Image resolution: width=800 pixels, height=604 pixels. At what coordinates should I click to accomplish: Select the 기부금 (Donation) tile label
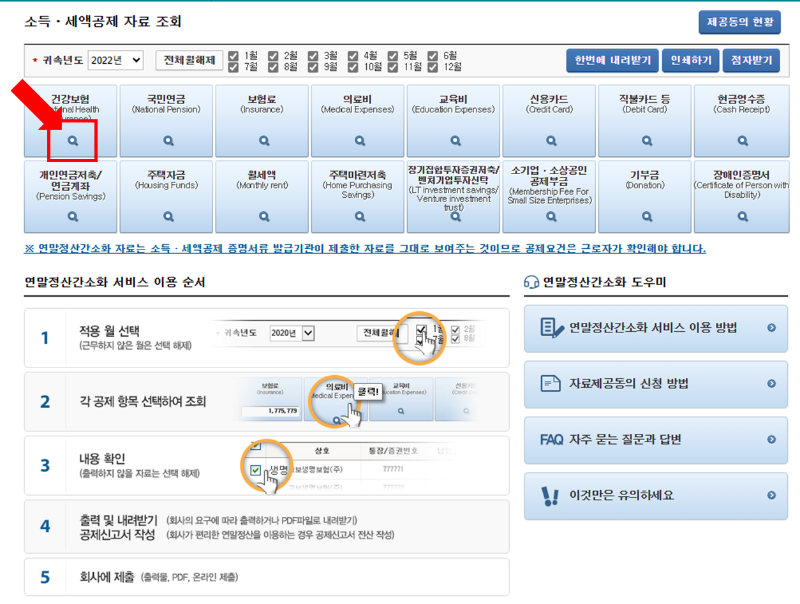645,180
